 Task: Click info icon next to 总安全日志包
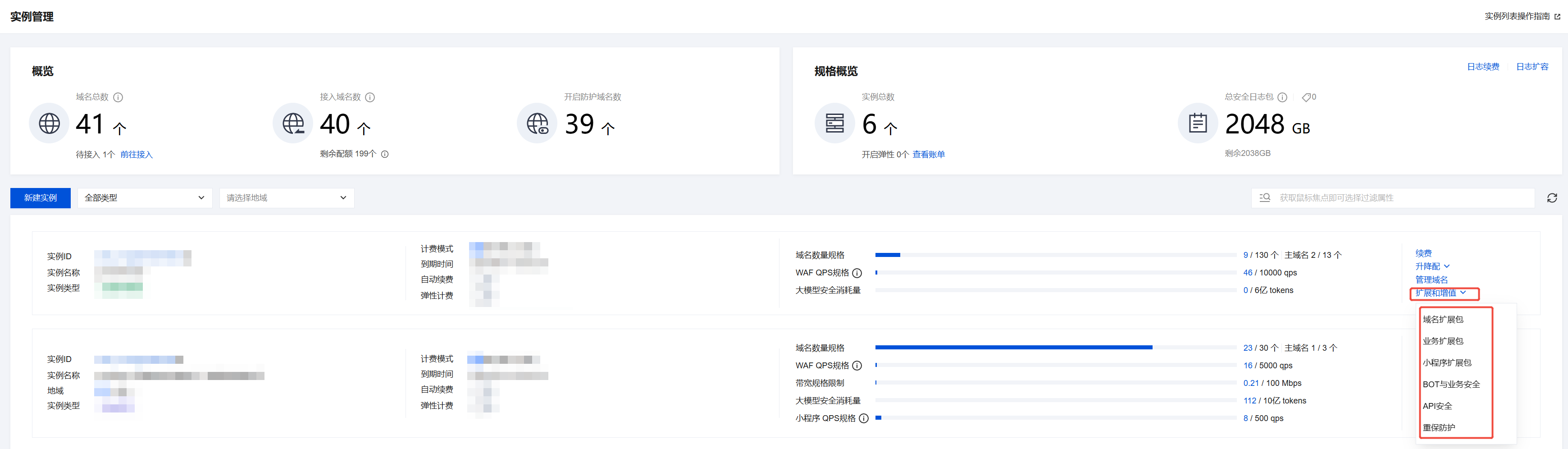pos(1282,97)
